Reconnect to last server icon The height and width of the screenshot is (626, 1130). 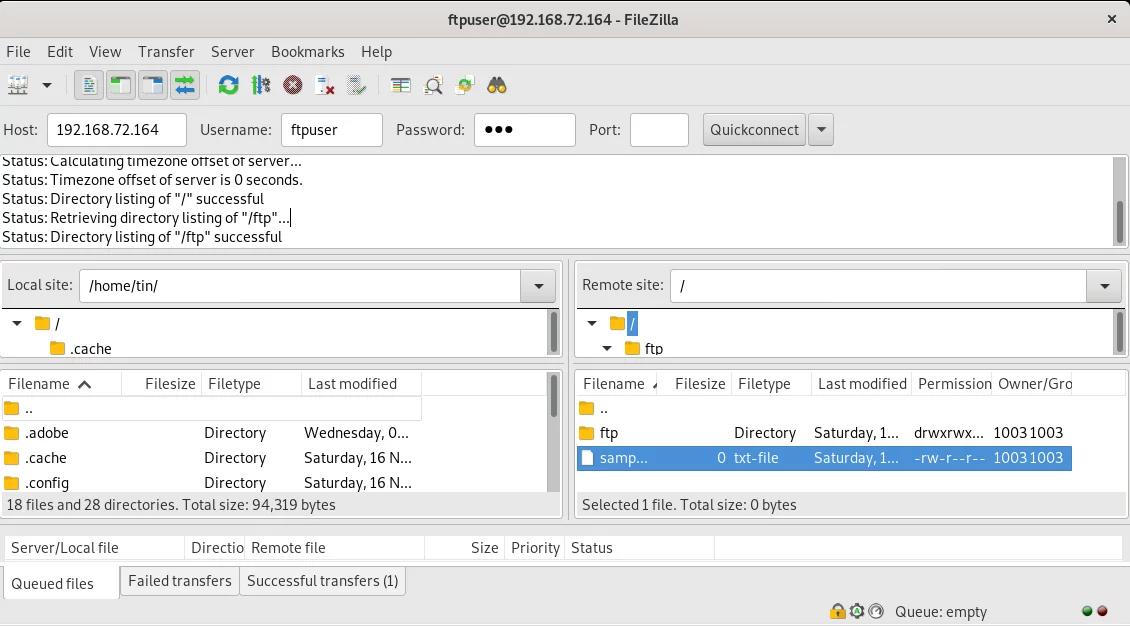[x=357, y=86]
